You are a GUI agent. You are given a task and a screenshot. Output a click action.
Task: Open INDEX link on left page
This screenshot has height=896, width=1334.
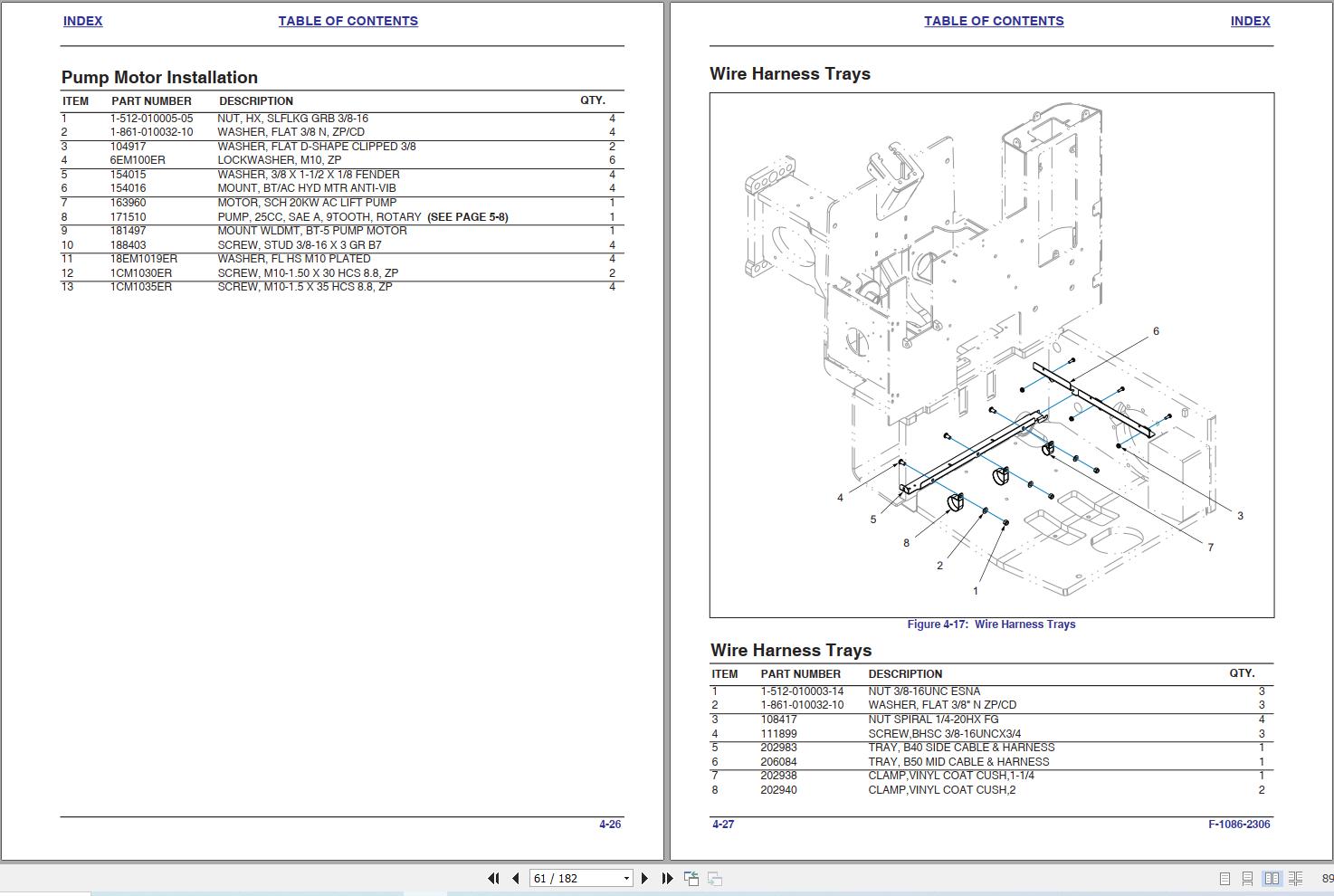point(82,21)
